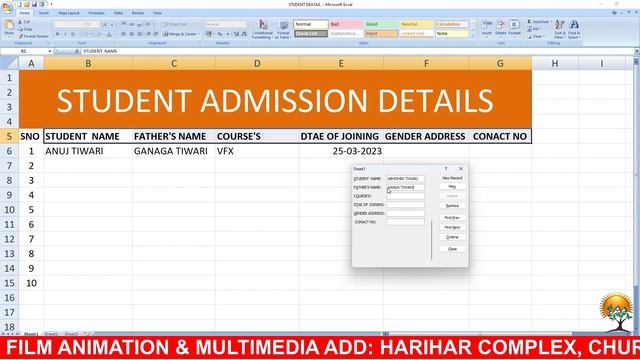Screen dimensions: 640x360
Task: Apply the Input cell style
Action: [381, 33]
